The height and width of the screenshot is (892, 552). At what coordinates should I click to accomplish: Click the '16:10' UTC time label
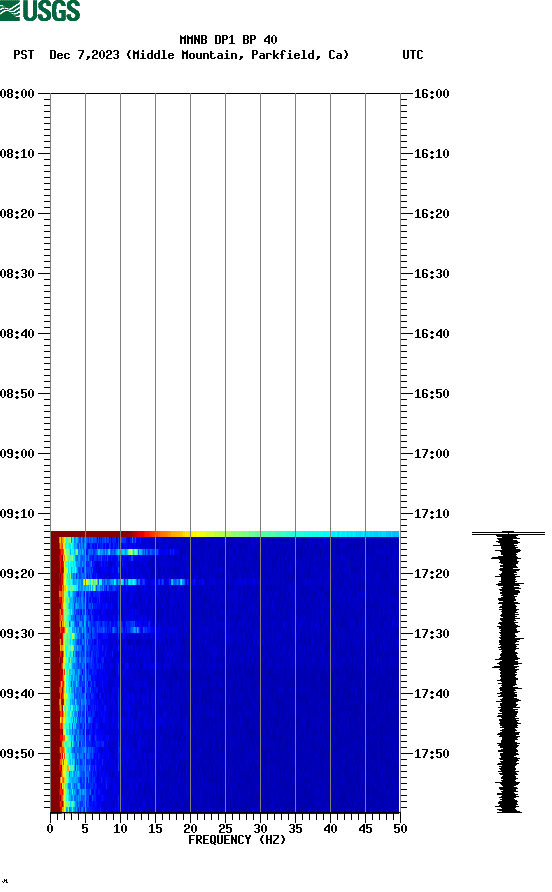pyautogui.click(x=431, y=154)
